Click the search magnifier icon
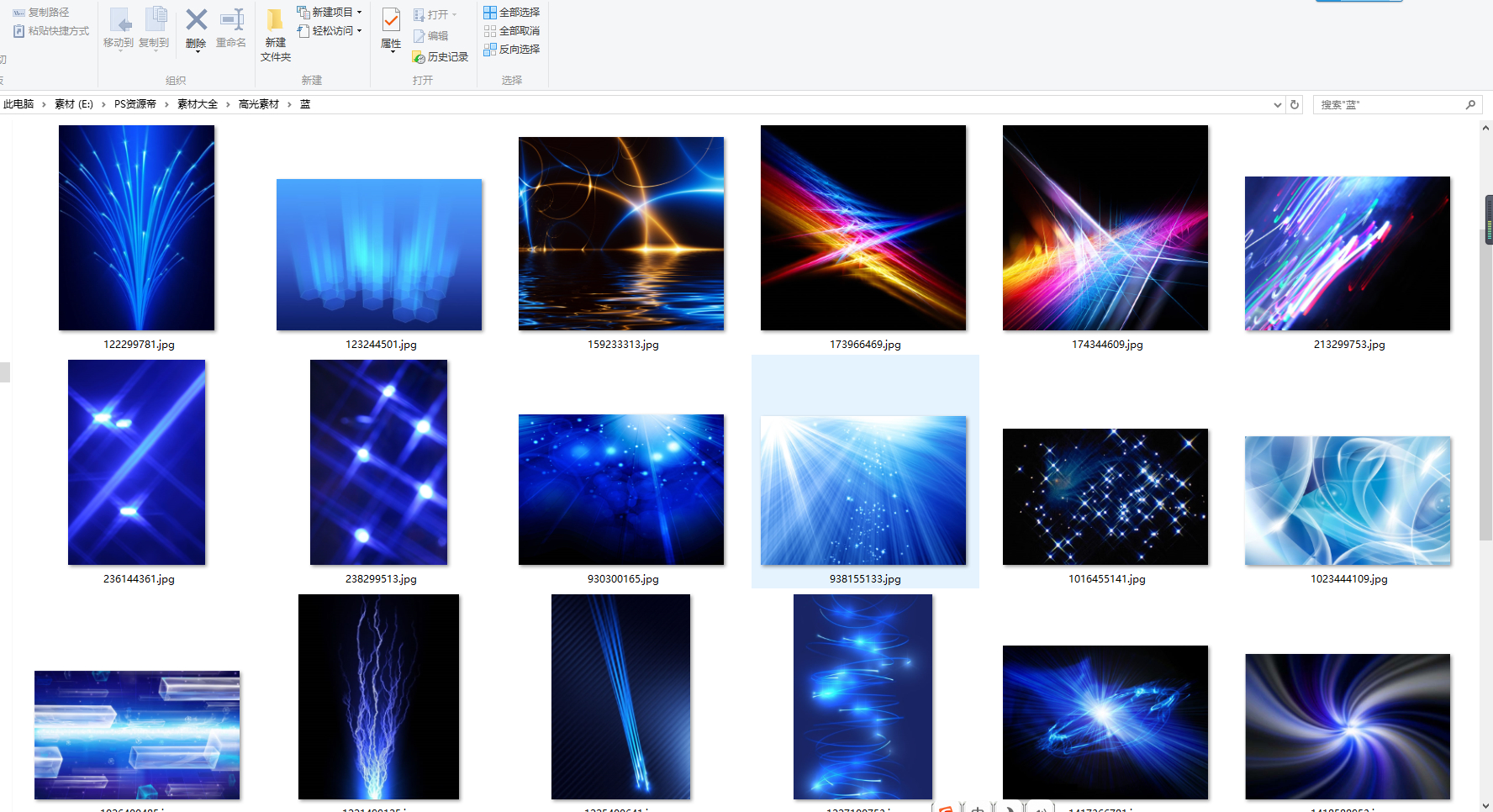The image size is (1493, 812). click(1470, 104)
